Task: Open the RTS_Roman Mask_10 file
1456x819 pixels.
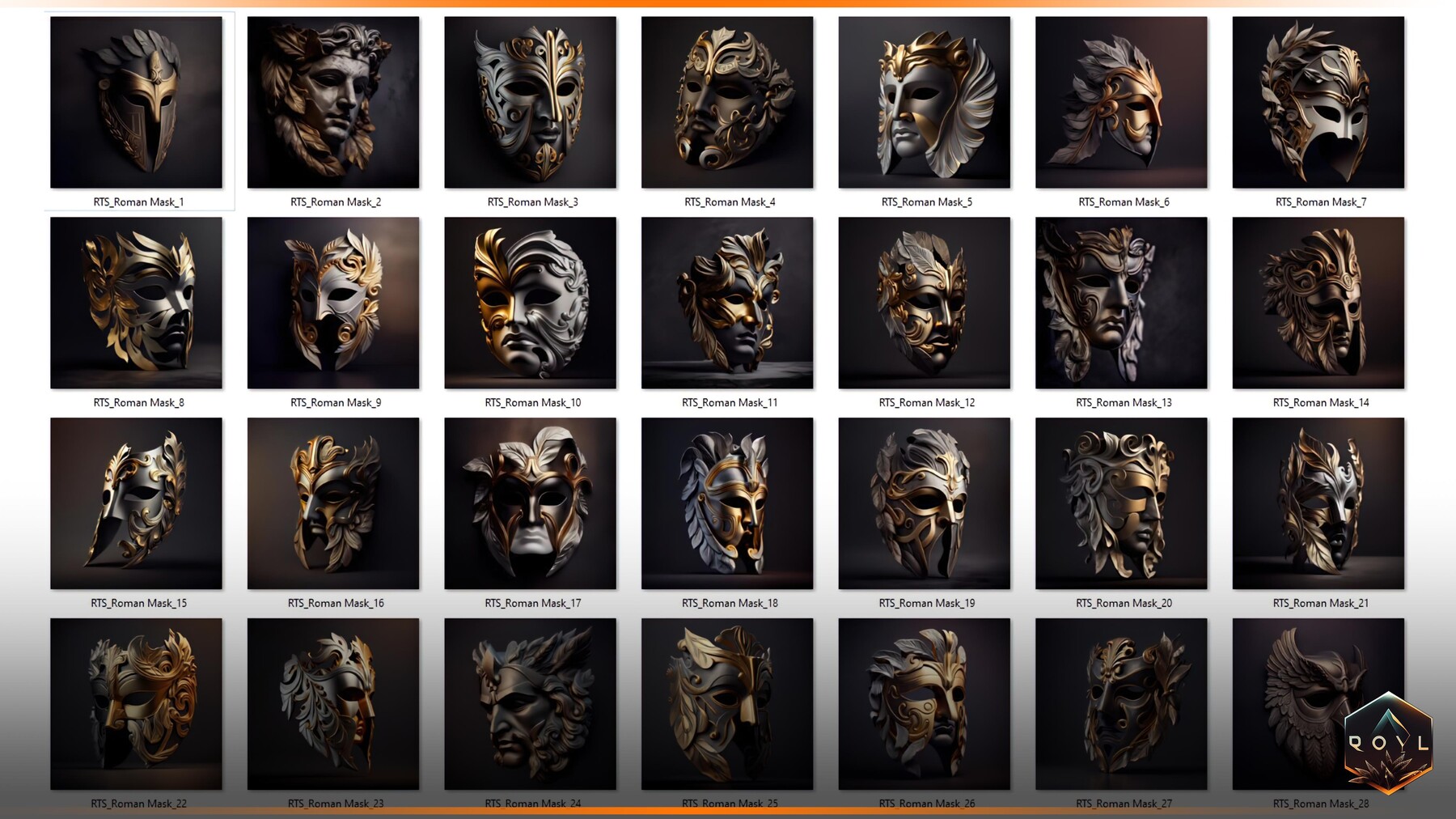Action: (531, 302)
